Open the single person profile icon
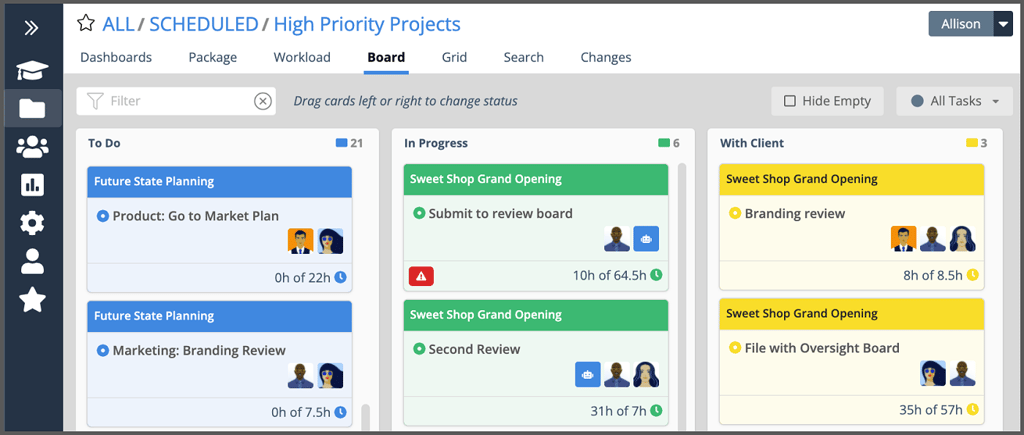The height and width of the screenshot is (435, 1024). coord(32,262)
